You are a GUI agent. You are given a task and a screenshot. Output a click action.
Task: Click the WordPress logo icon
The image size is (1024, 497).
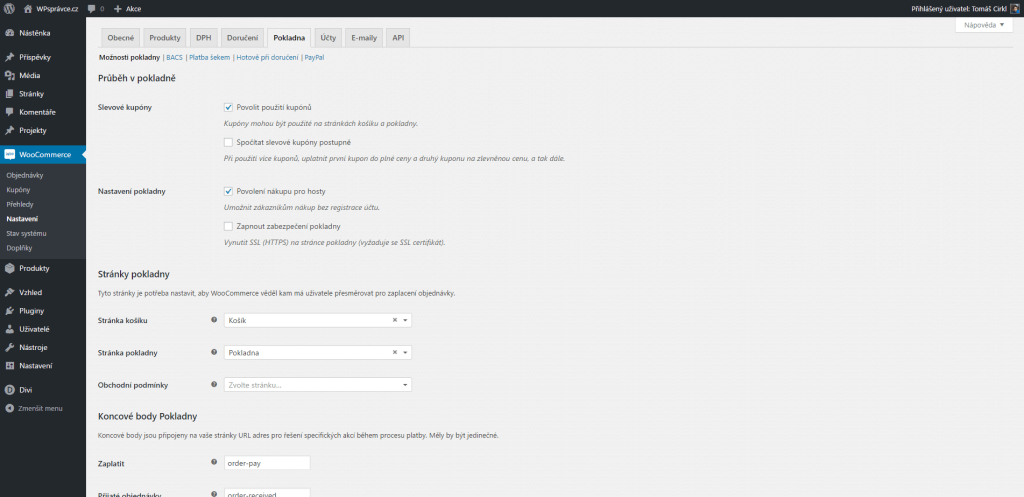(x=9, y=9)
